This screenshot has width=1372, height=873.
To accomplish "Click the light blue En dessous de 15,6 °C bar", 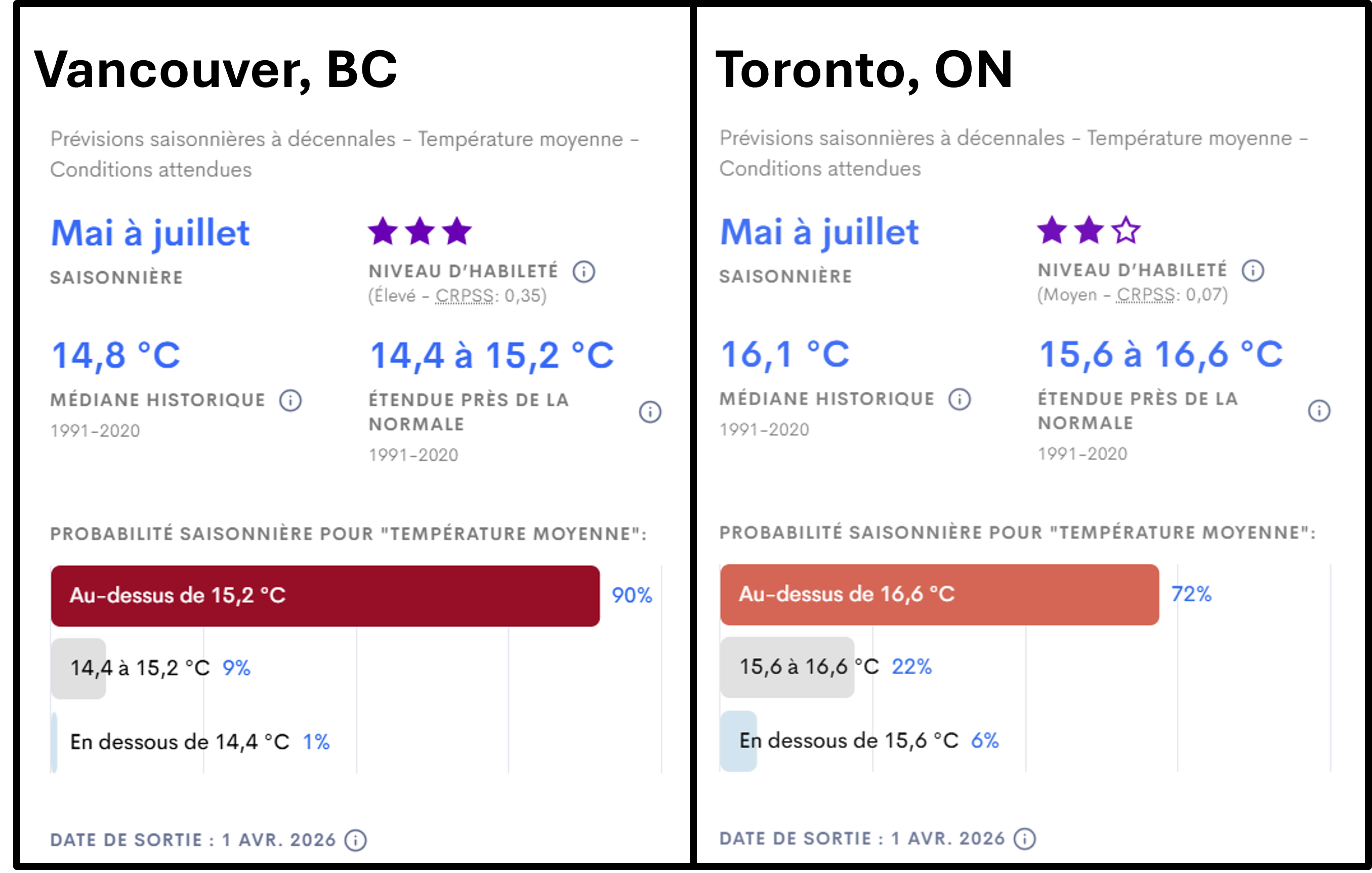I will click(738, 741).
